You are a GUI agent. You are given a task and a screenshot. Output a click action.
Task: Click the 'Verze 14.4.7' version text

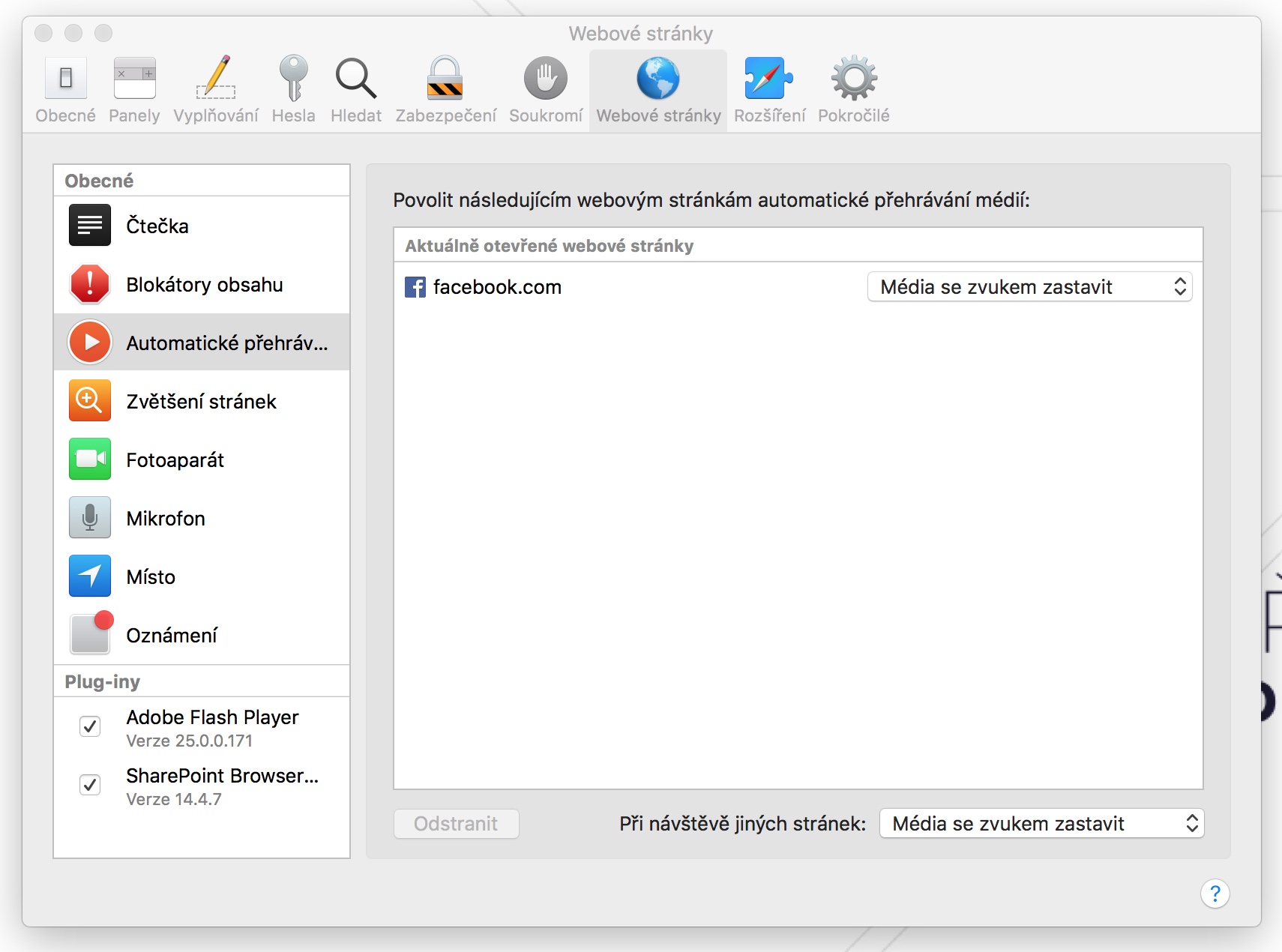[174, 799]
